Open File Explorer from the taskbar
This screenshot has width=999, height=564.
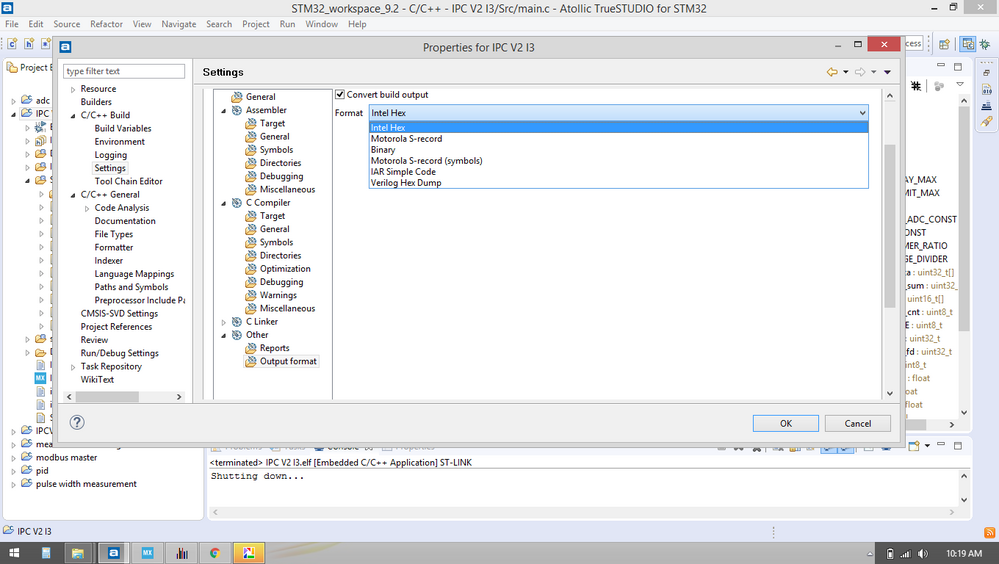(78, 553)
